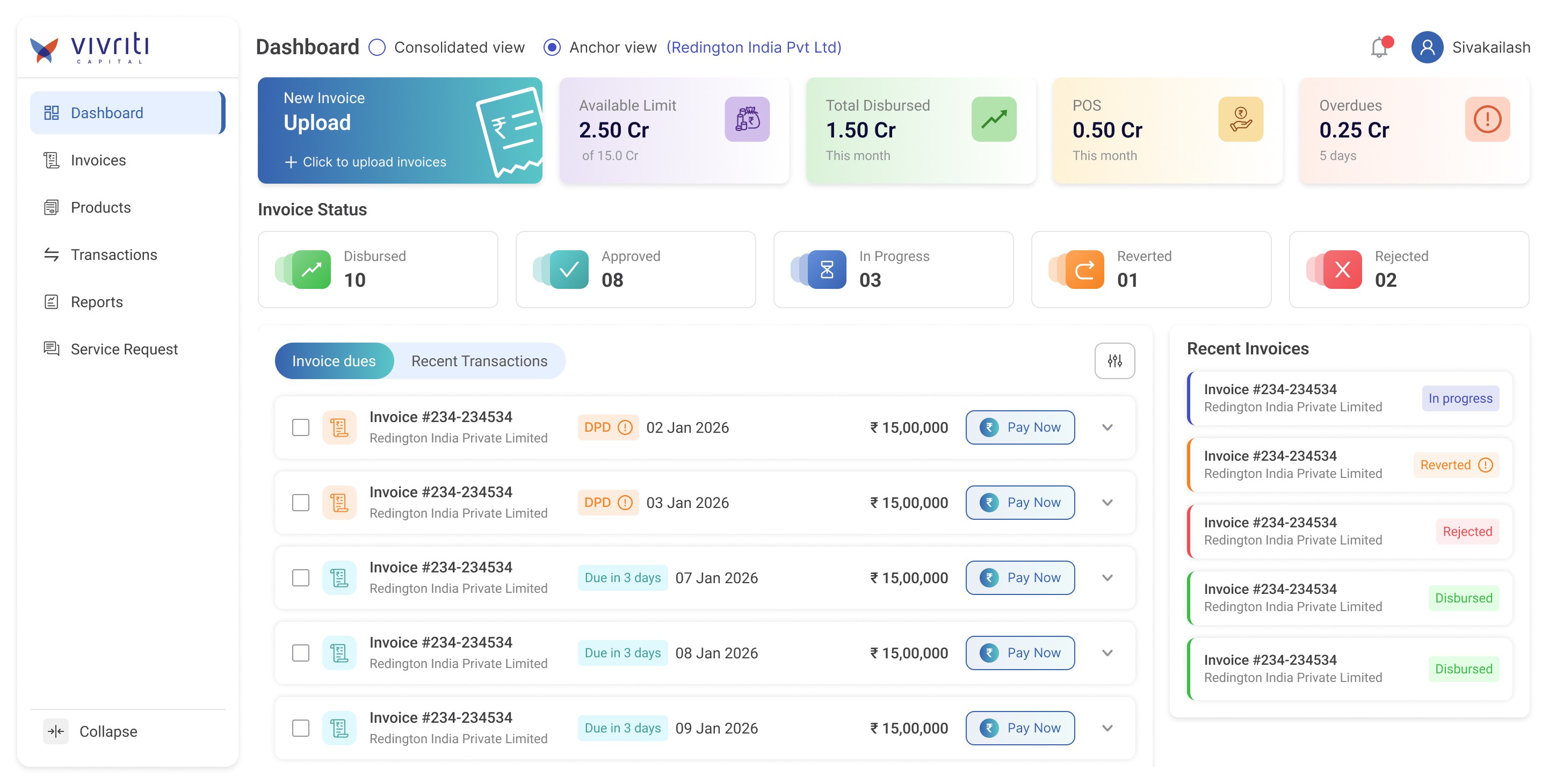Click the Collapse sidebar icon
The image size is (1549, 784).
click(x=56, y=731)
